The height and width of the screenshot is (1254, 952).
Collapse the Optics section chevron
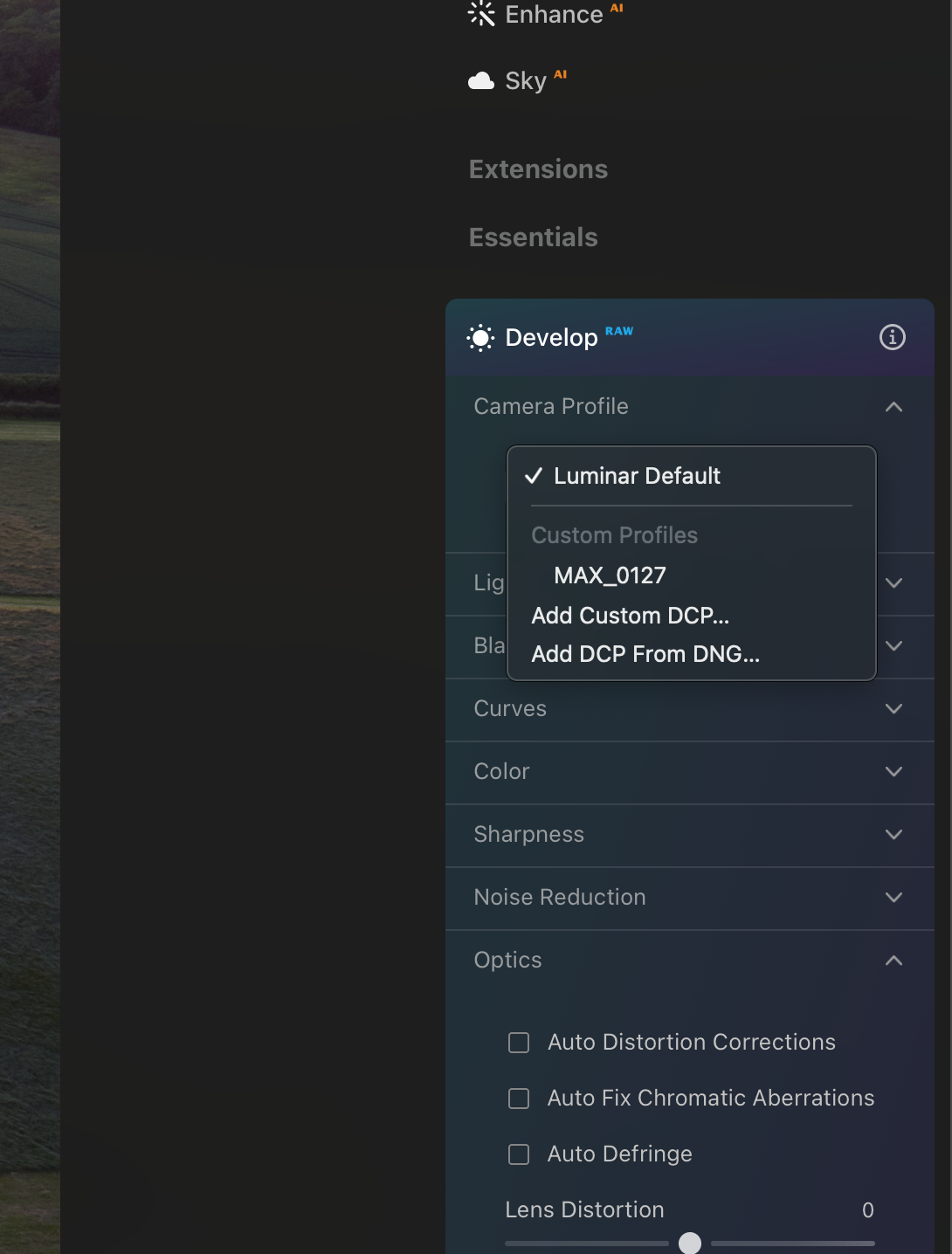pos(893,961)
